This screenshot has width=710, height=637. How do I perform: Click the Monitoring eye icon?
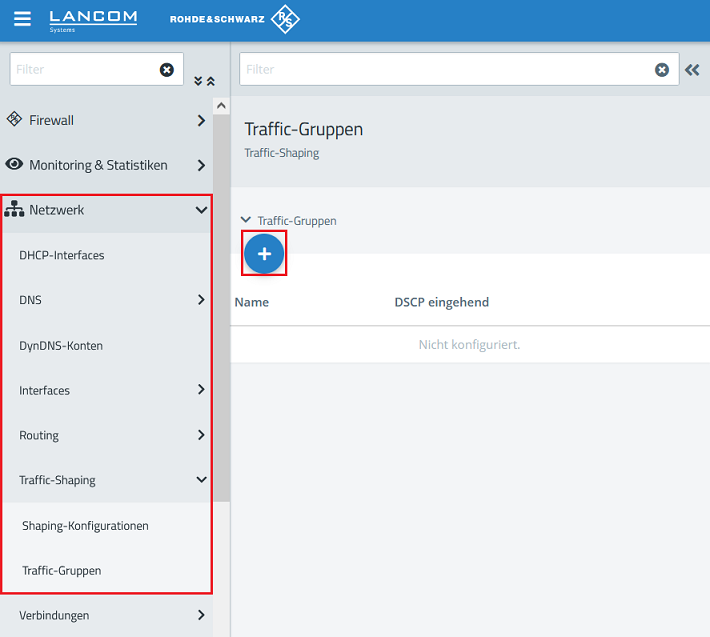(14, 165)
